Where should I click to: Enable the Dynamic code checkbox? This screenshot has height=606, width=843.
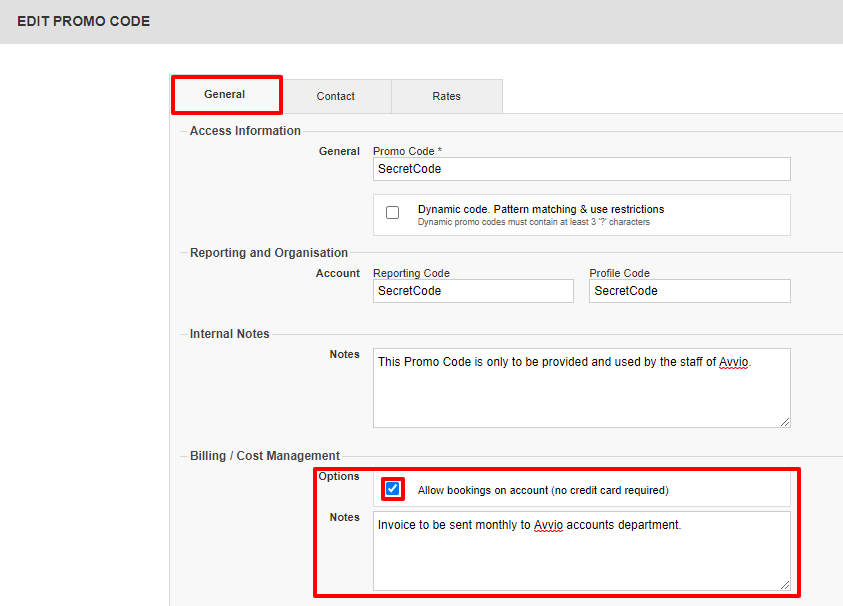tap(392, 212)
